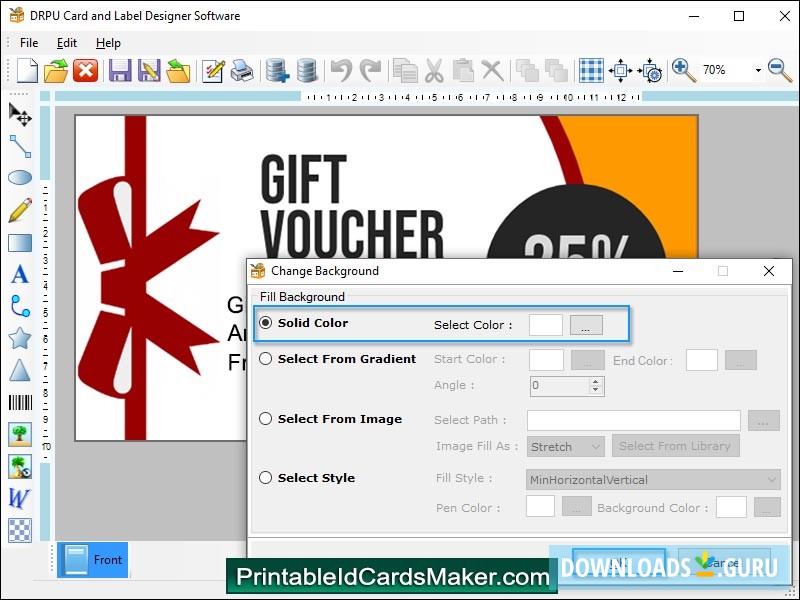Image resolution: width=800 pixels, height=600 pixels.
Task: Click the Pen Color swatch box
Action: point(540,507)
